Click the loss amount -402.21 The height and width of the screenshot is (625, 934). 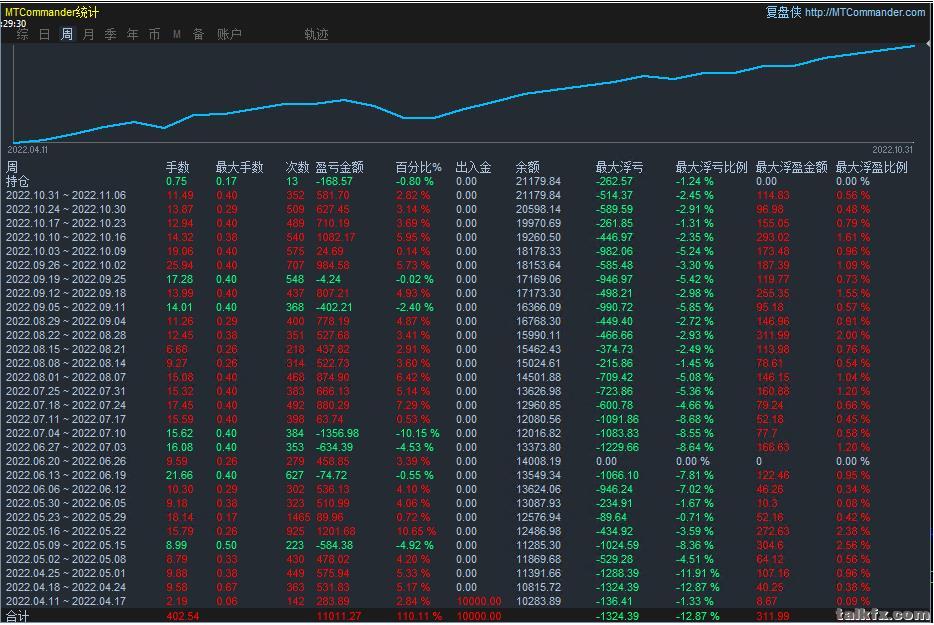[334, 307]
